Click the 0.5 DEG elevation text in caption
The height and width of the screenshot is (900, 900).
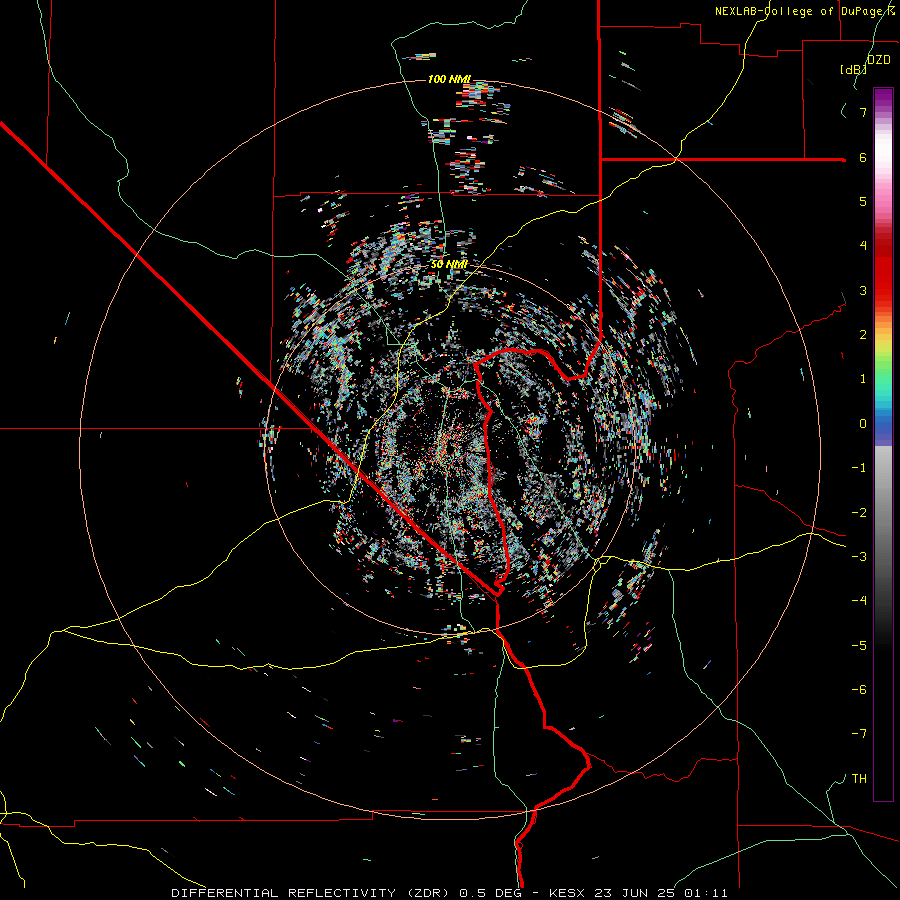point(490,893)
